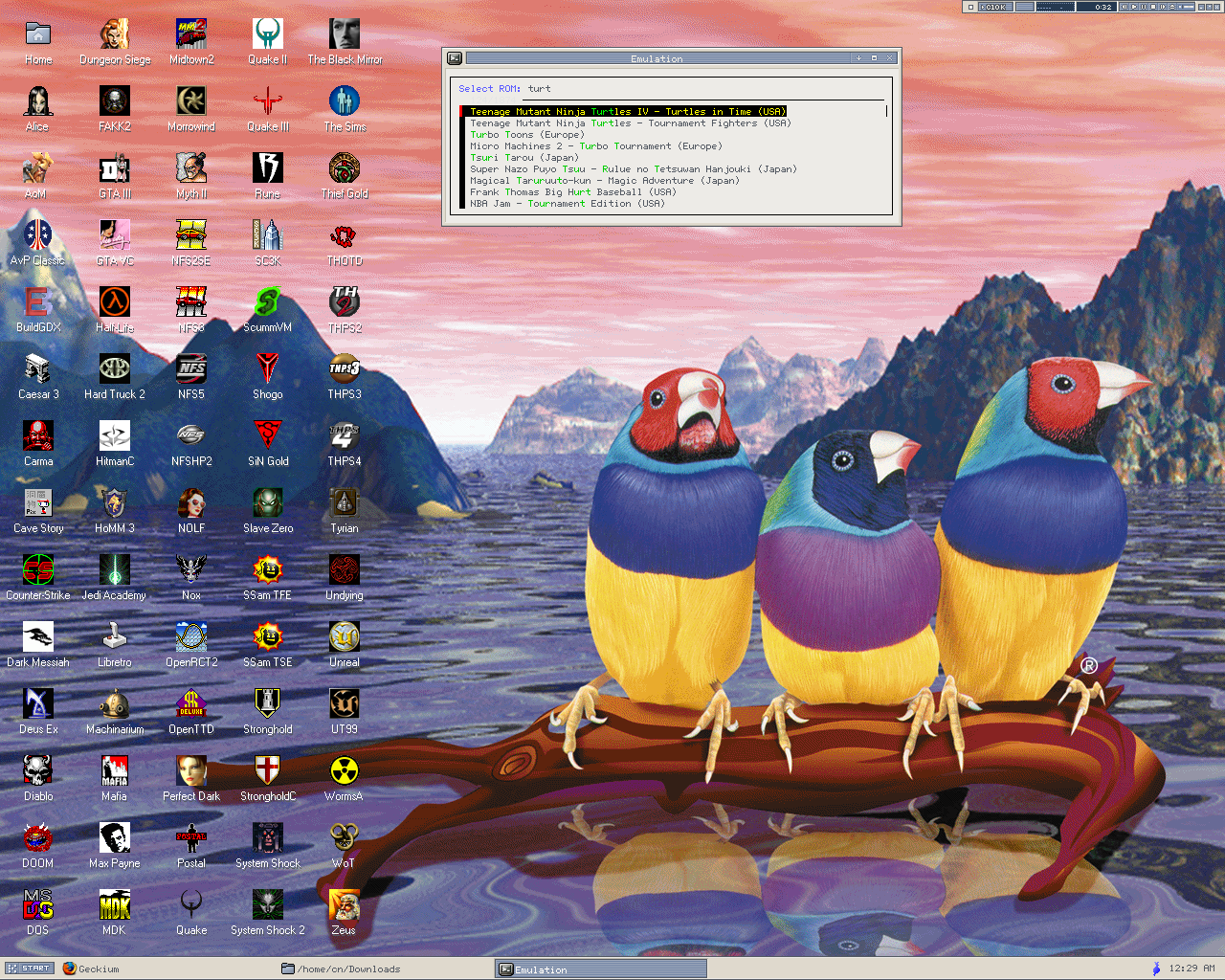Select the Thief Gold icon

[345, 174]
